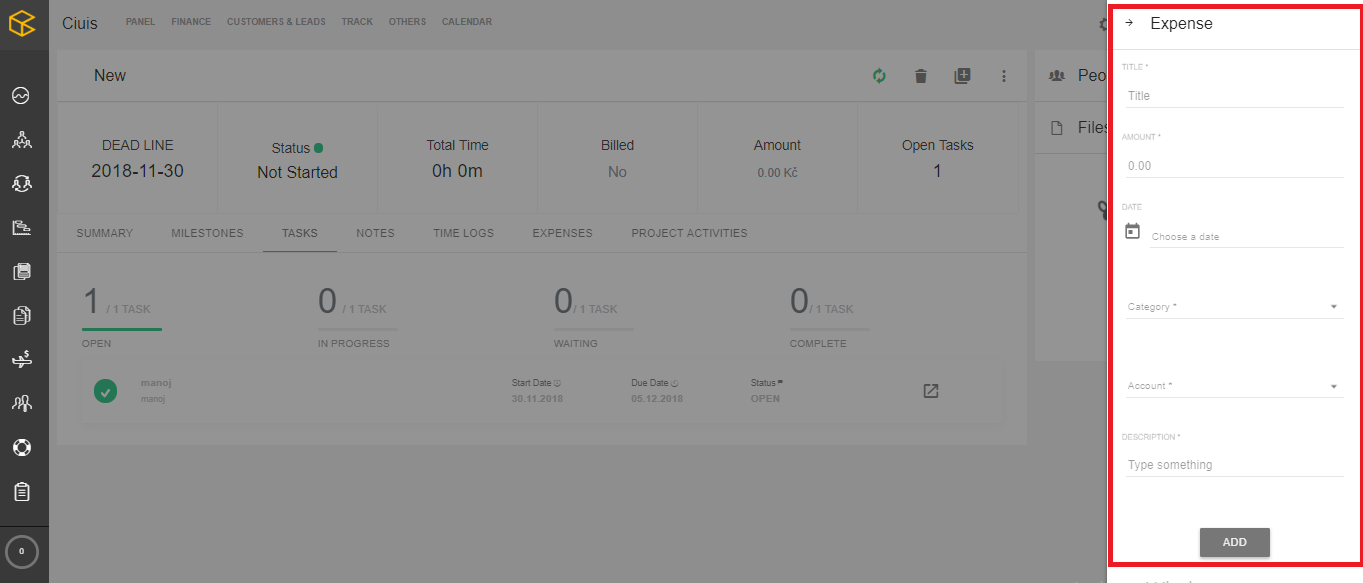Expand the Category dropdown
The image size is (1363, 583).
(1234, 307)
